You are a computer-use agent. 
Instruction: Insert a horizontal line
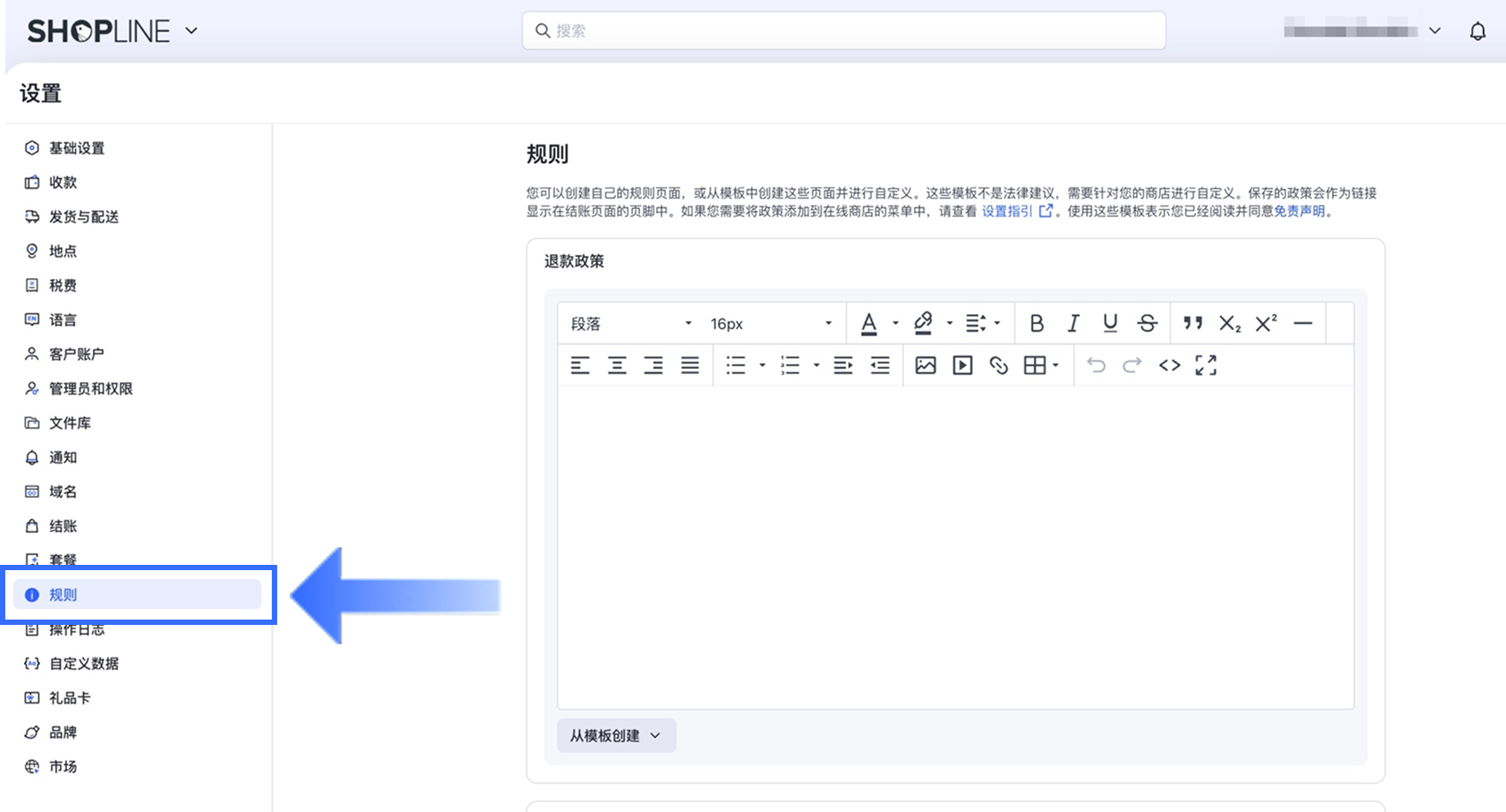(x=1303, y=324)
